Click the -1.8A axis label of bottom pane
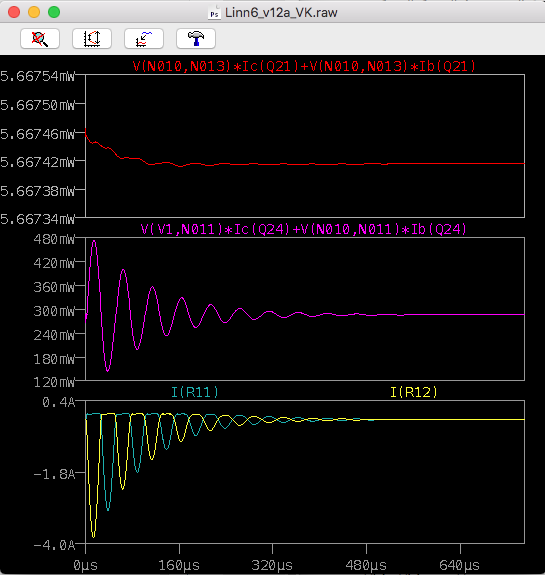Viewport: 545px width, 575px height. [54, 474]
